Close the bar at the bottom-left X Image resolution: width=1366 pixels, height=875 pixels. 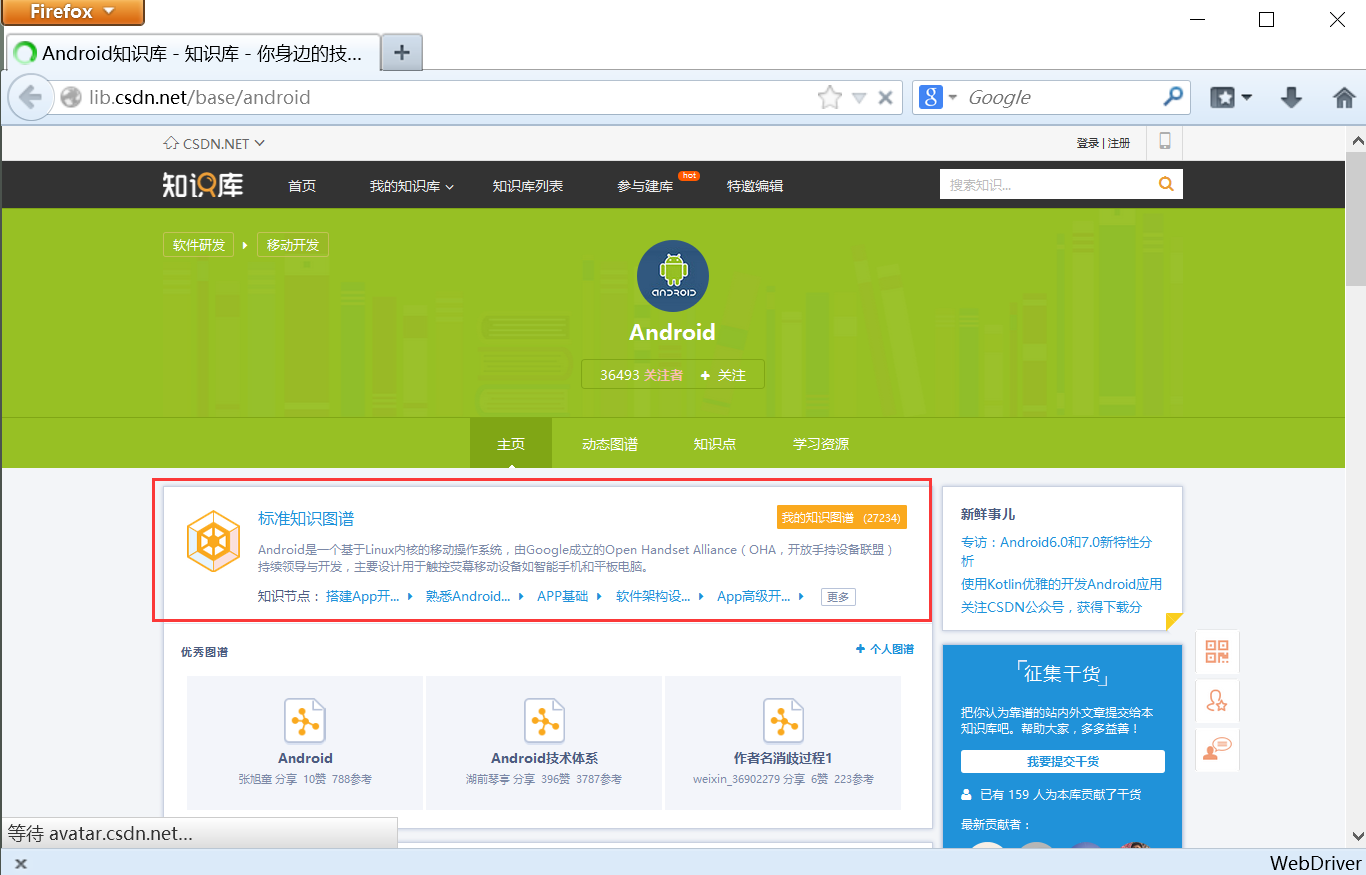tap(20, 864)
